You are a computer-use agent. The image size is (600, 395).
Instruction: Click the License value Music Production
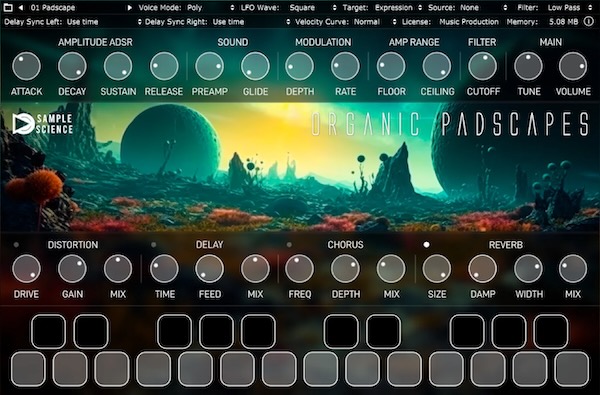click(469, 22)
